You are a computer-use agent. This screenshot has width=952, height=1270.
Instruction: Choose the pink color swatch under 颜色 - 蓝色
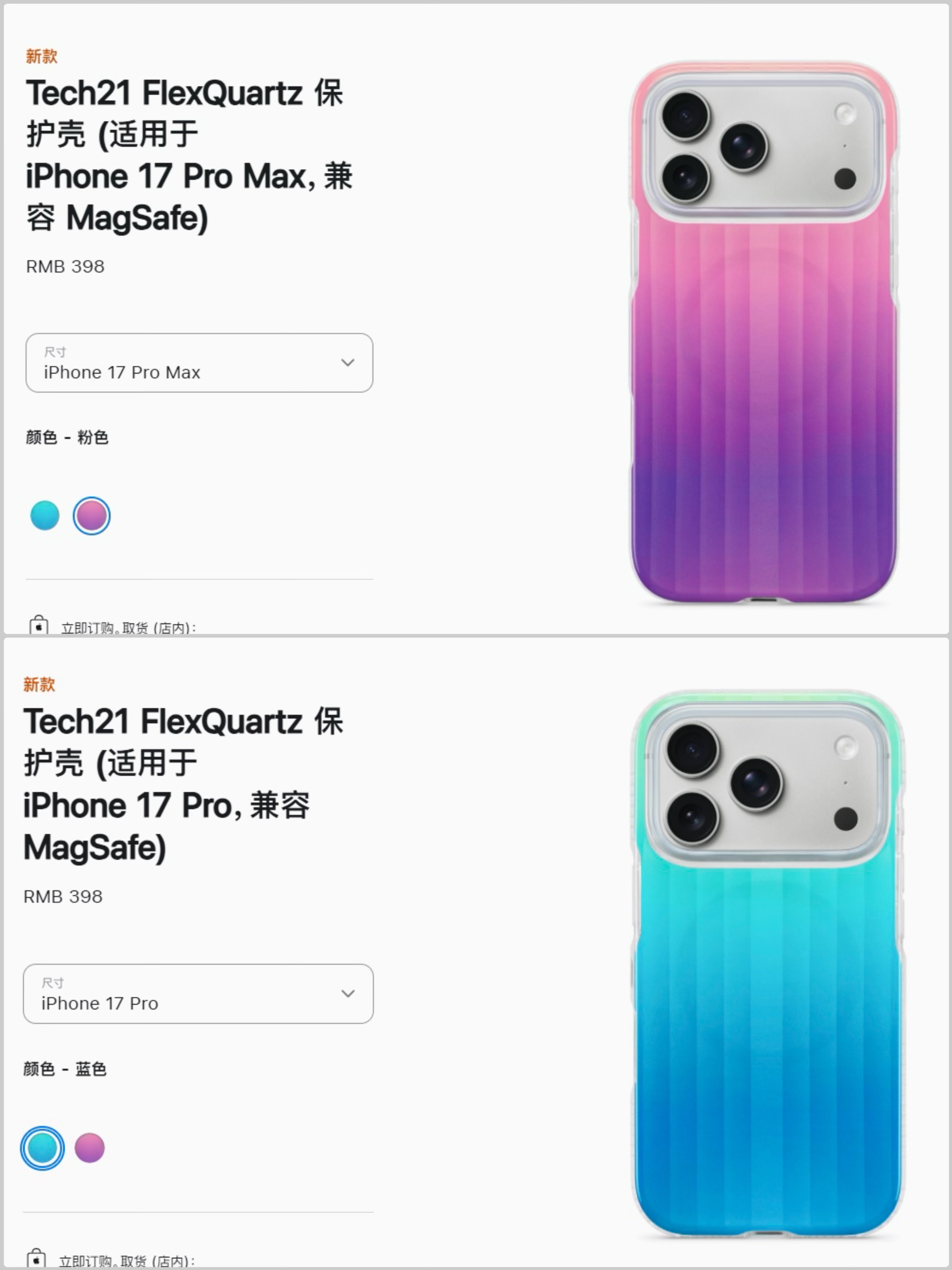pyautogui.click(x=90, y=1148)
